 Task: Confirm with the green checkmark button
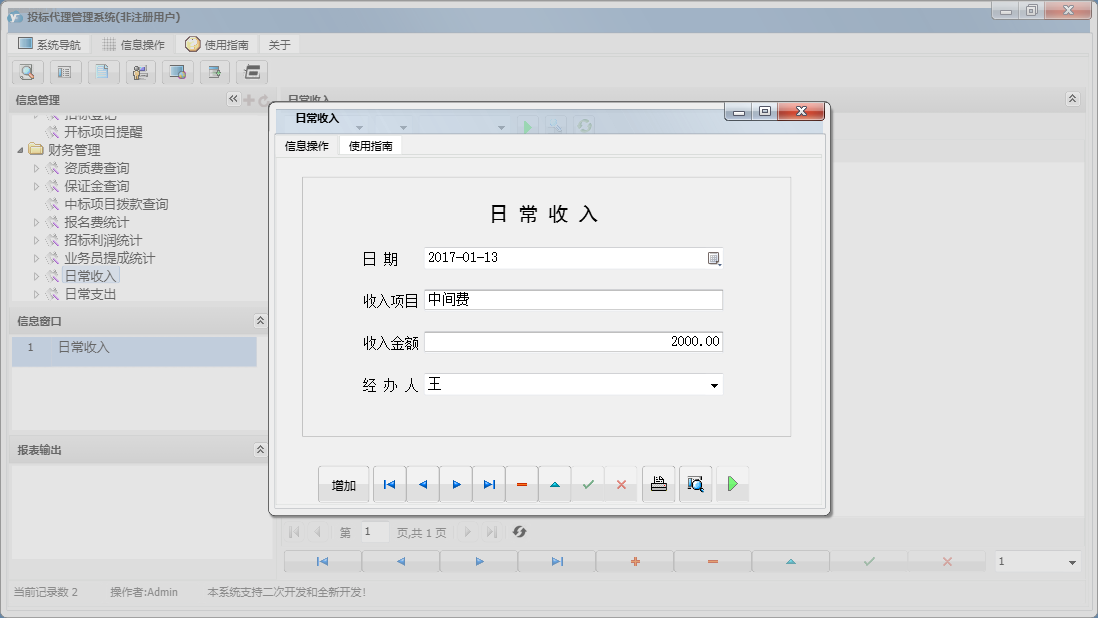588,483
